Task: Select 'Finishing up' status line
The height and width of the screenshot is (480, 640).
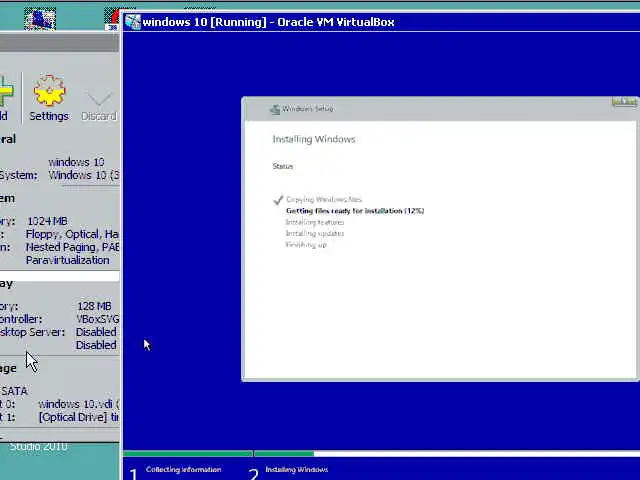Action: coord(306,245)
